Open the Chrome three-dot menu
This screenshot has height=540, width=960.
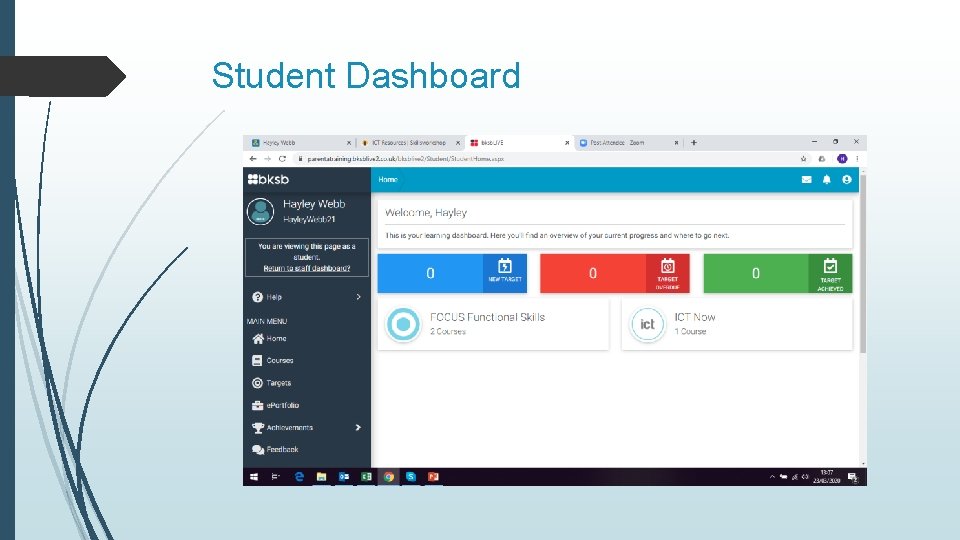point(857,159)
